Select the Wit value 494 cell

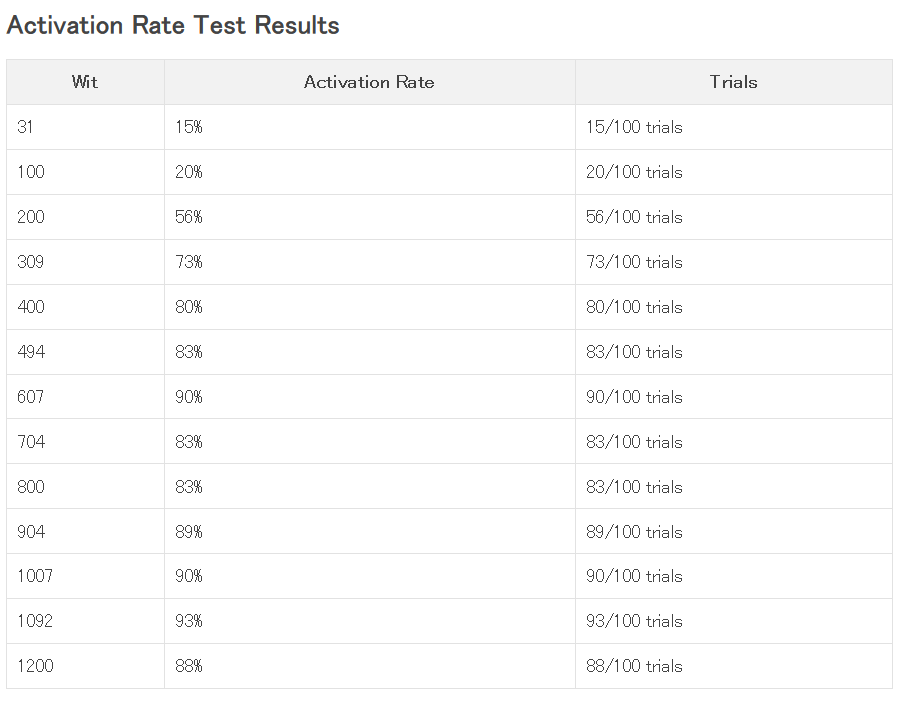[x=85, y=352]
